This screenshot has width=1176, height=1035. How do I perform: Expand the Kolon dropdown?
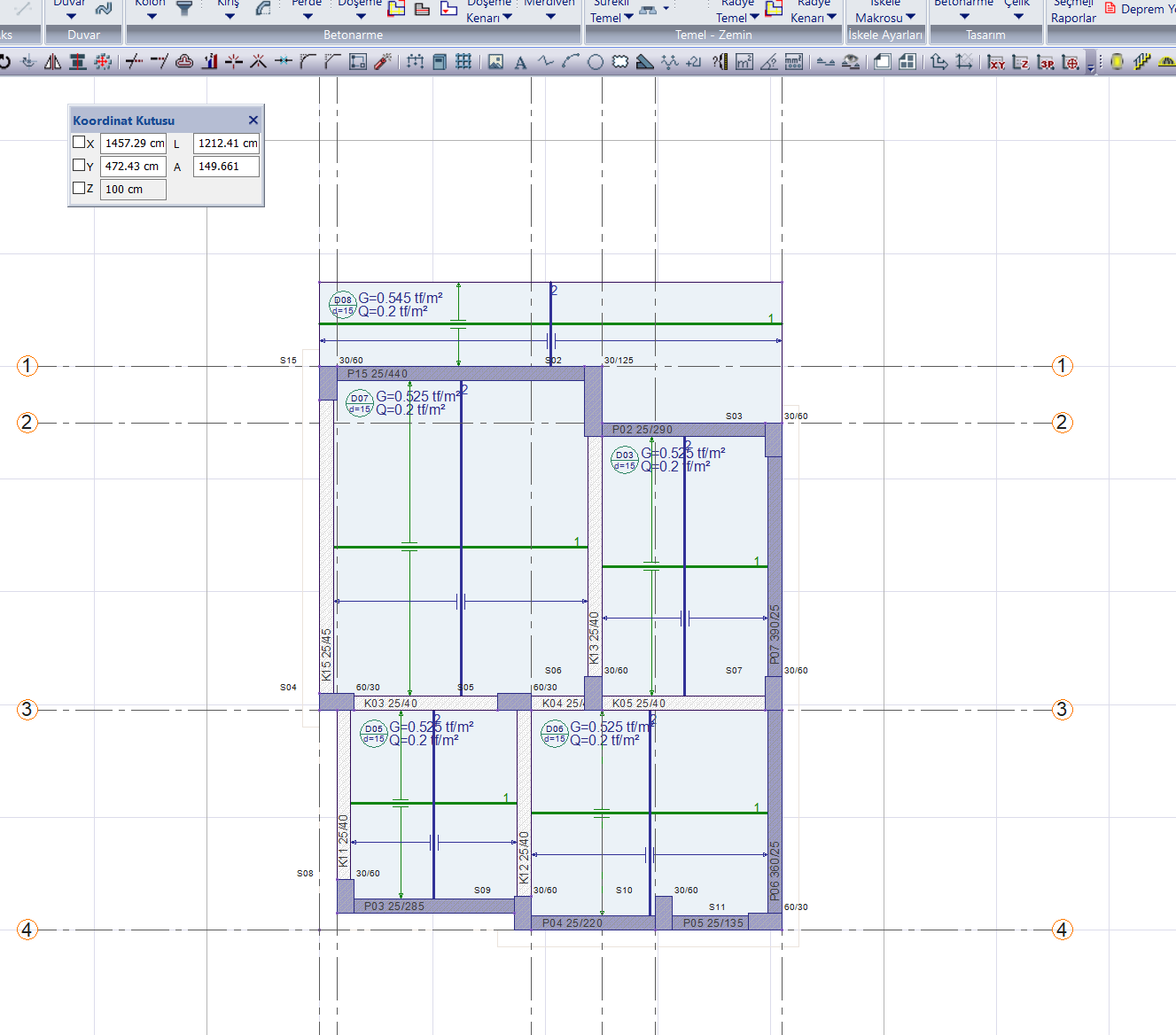coord(152,16)
